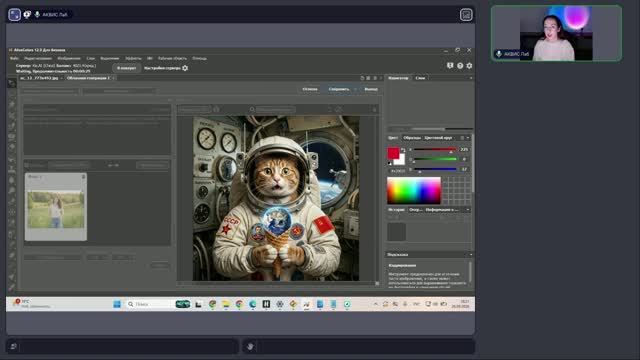The height and width of the screenshot is (360, 640).
Task: Open the server settings gear icon
Action: (x=185, y=68)
